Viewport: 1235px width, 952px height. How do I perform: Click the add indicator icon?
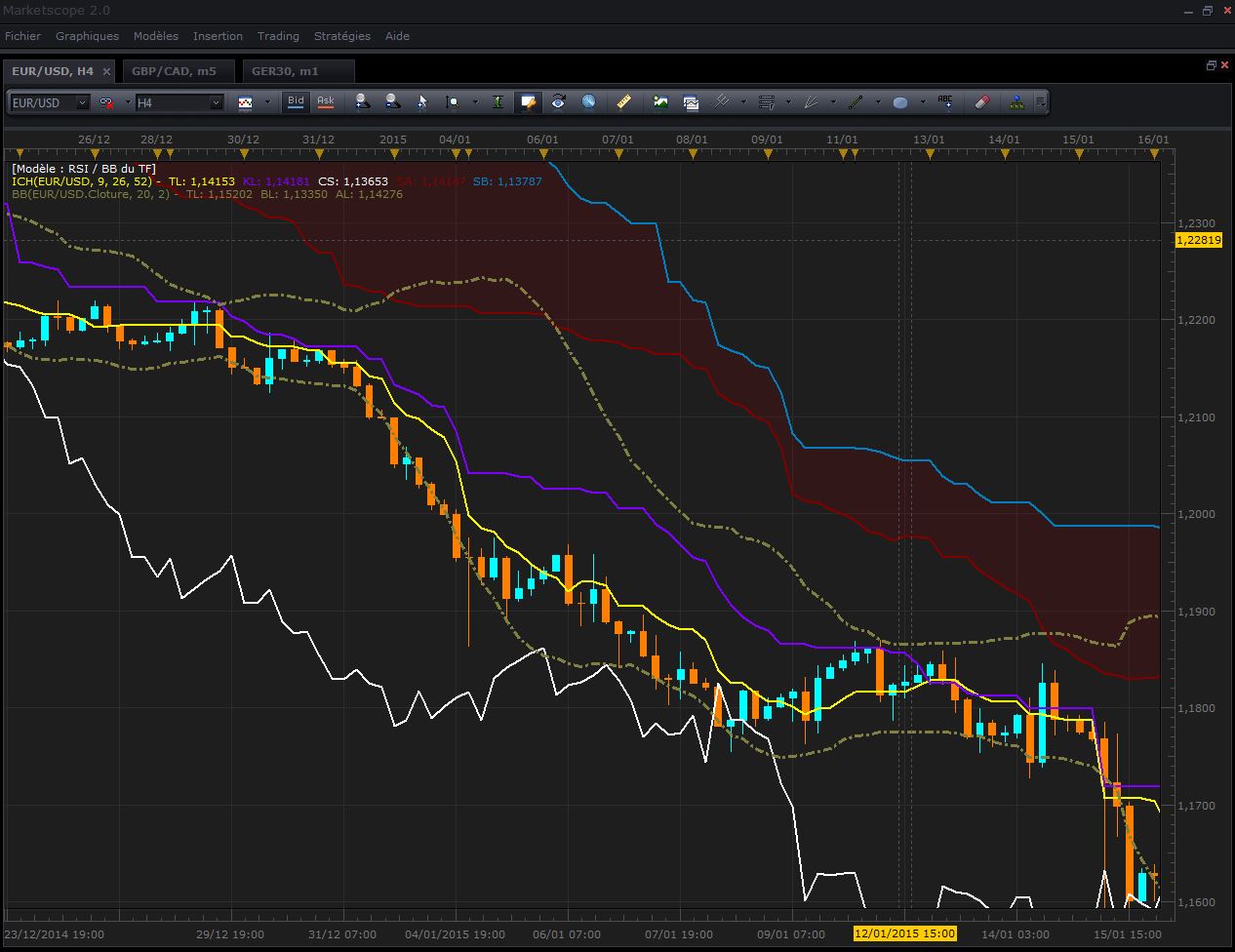[660, 101]
